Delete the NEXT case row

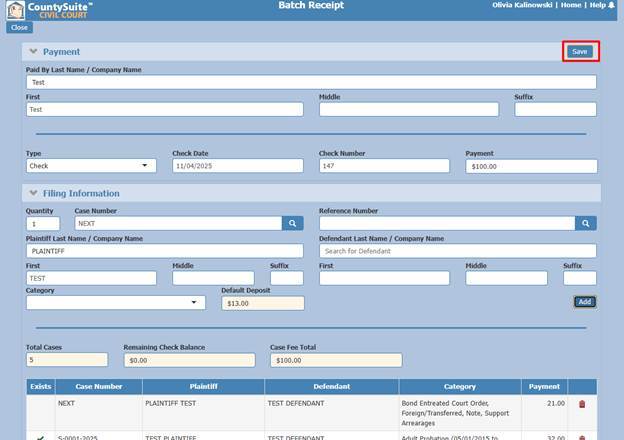pyautogui.click(x=582, y=404)
